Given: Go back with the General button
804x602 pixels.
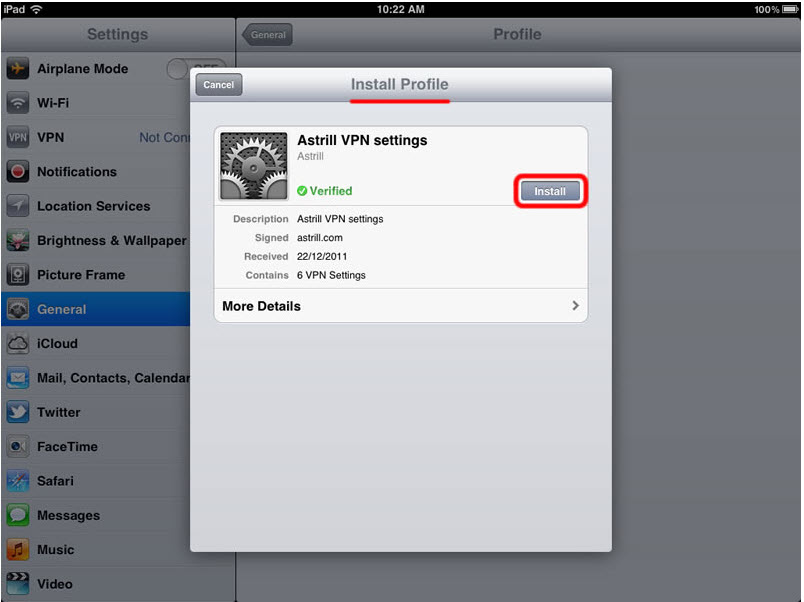Looking at the screenshot, I should (268, 35).
